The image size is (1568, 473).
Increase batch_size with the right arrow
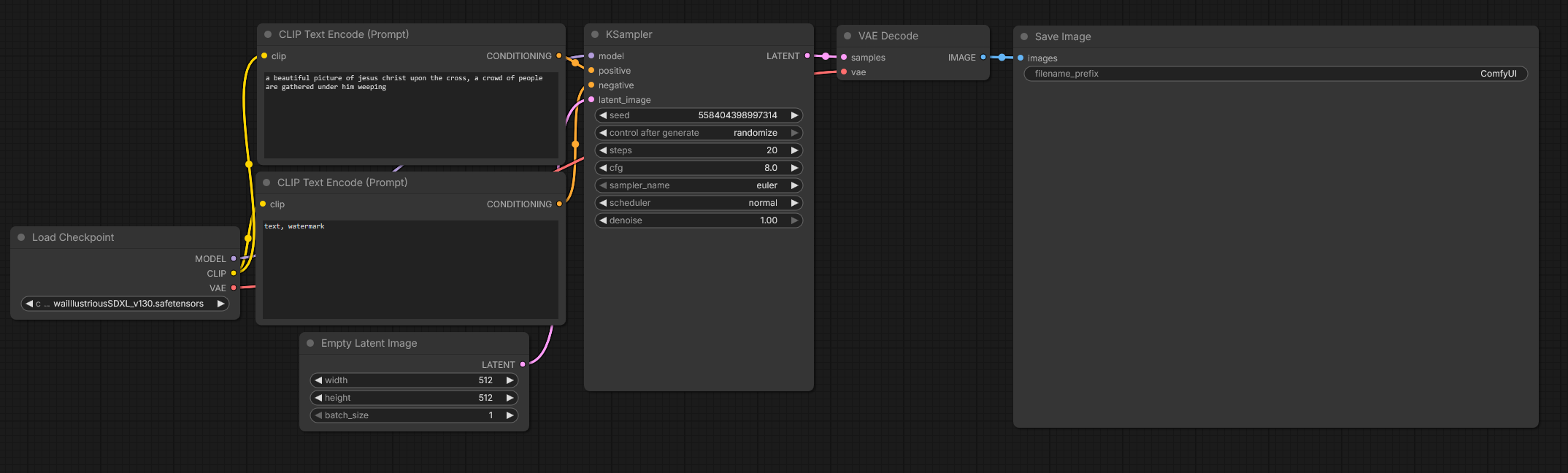[x=510, y=415]
